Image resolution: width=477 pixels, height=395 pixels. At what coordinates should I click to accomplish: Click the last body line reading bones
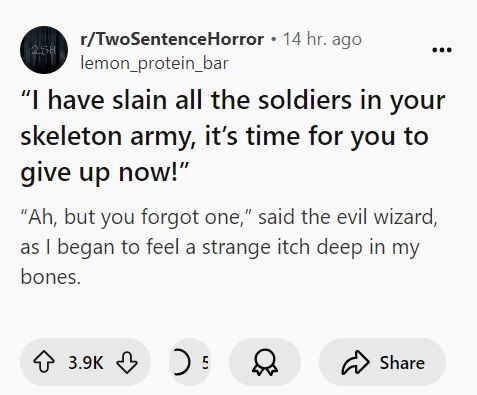click(x=51, y=277)
